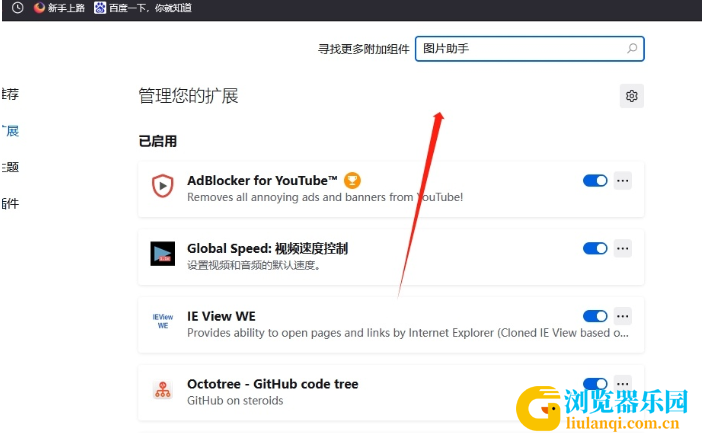Image resolution: width=702 pixels, height=433 pixels.
Task: Disable Octotree GitHub code tree toggle
Action: pyautogui.click(x=595, y=383)
